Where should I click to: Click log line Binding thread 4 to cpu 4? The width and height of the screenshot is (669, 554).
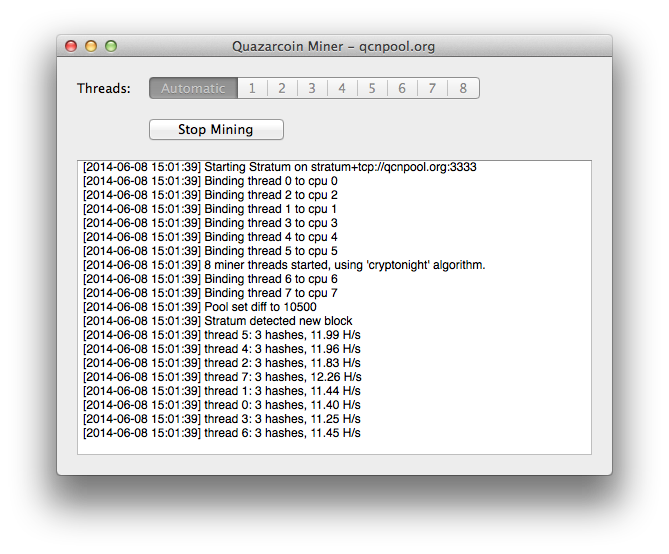click(210, 237)
